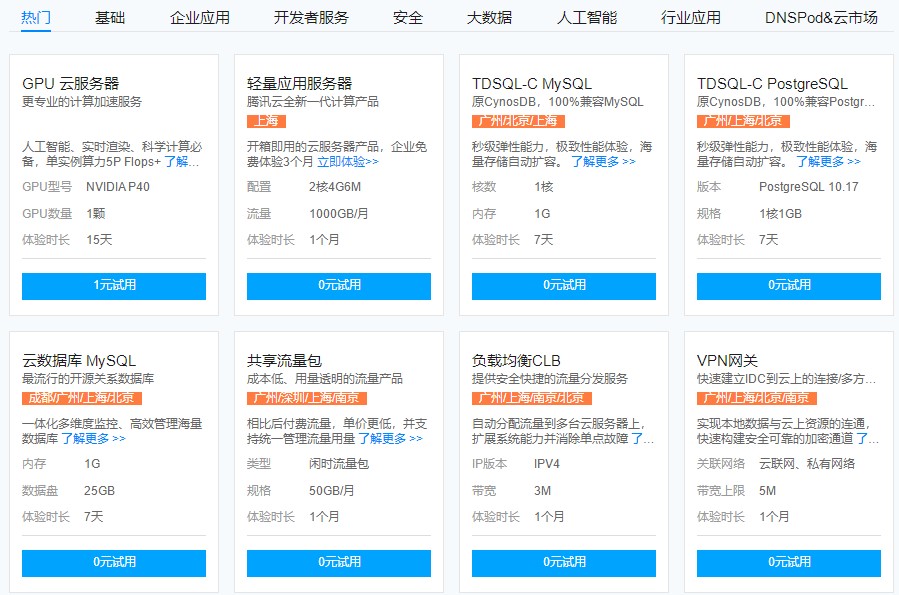Click the IPV4 version value
This screenshot has width=899, height=595.
546,464
